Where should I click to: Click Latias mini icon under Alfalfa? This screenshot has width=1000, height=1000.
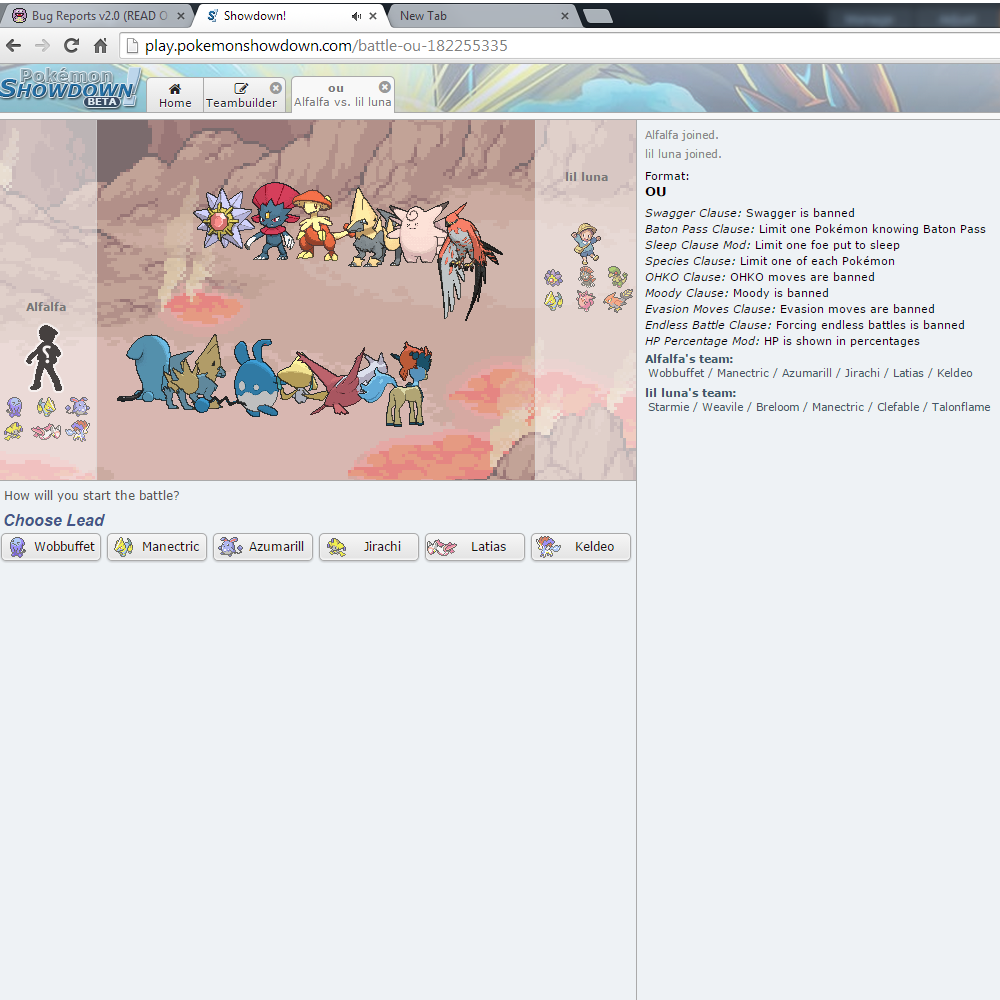(x=46, y=432)
